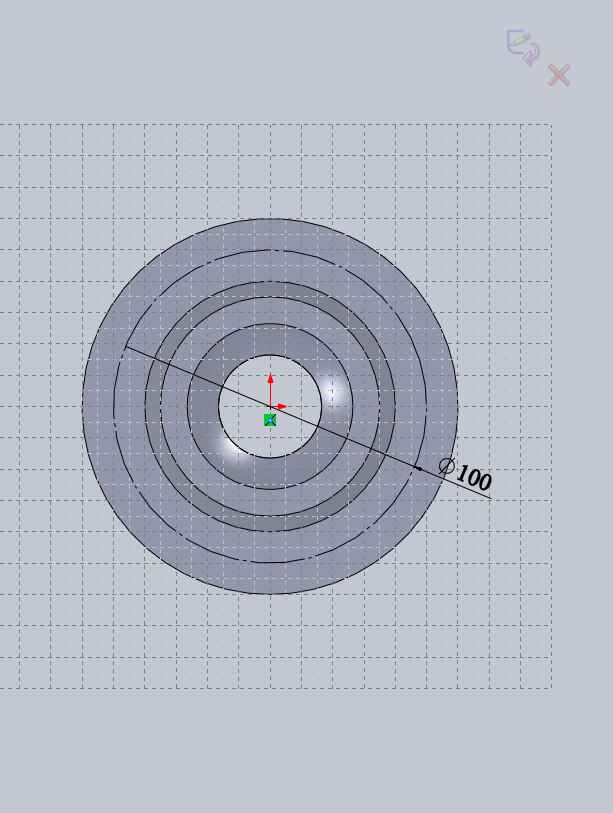The height and width of the screenshot is (813, 613).
Task: Click the exit sketch confirm icon
Action: [523, 48]
